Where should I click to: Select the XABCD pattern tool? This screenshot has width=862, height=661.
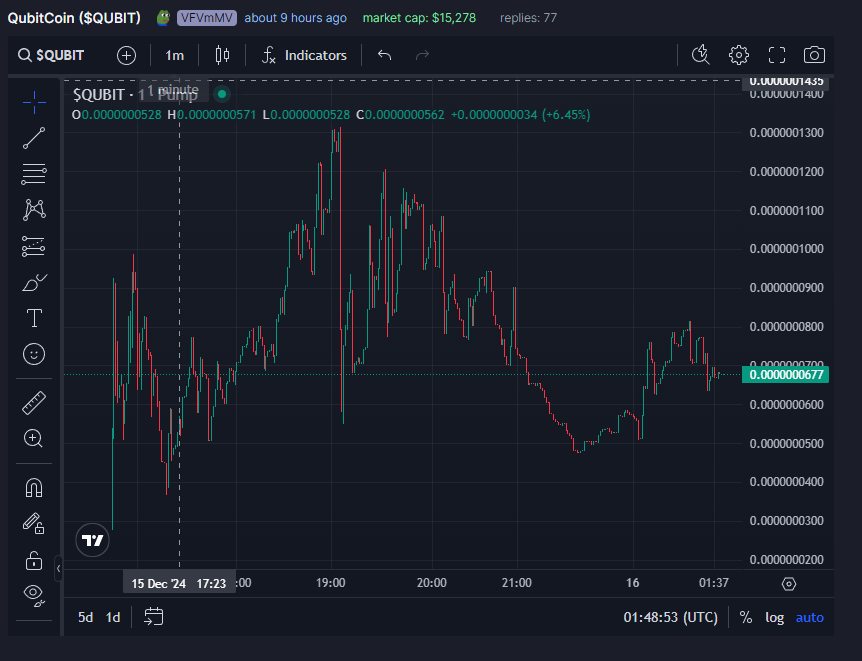click(x=34, y=210)
